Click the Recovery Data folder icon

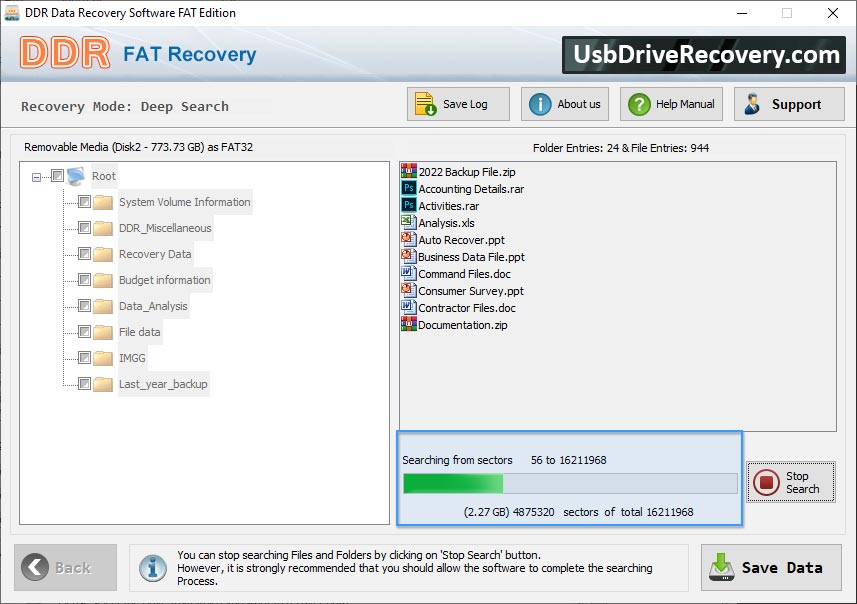(103, 254)
